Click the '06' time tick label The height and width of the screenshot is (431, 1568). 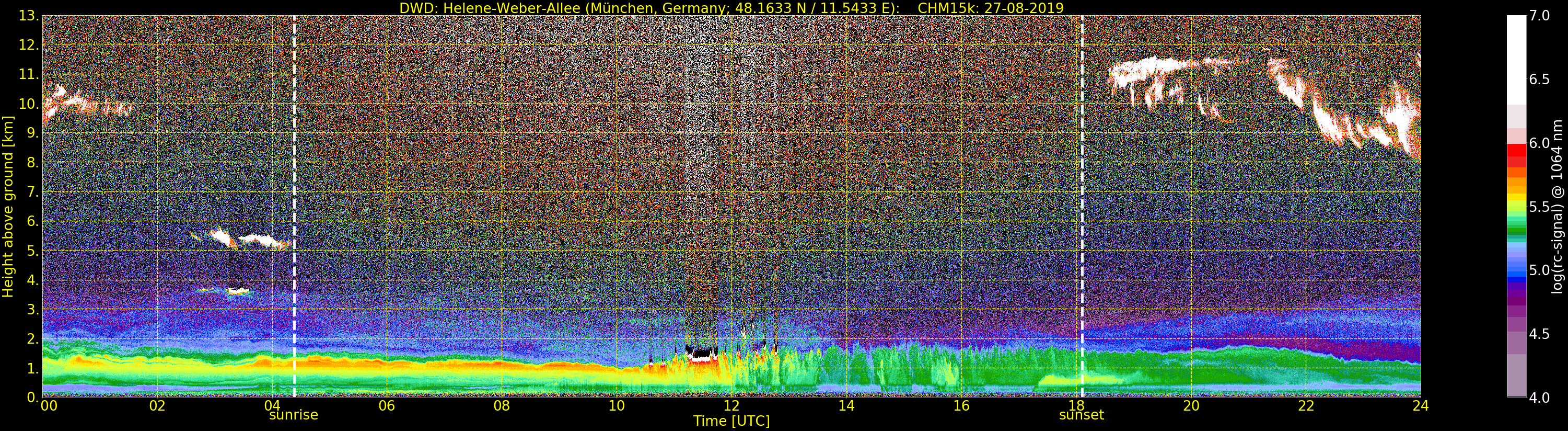387,405
